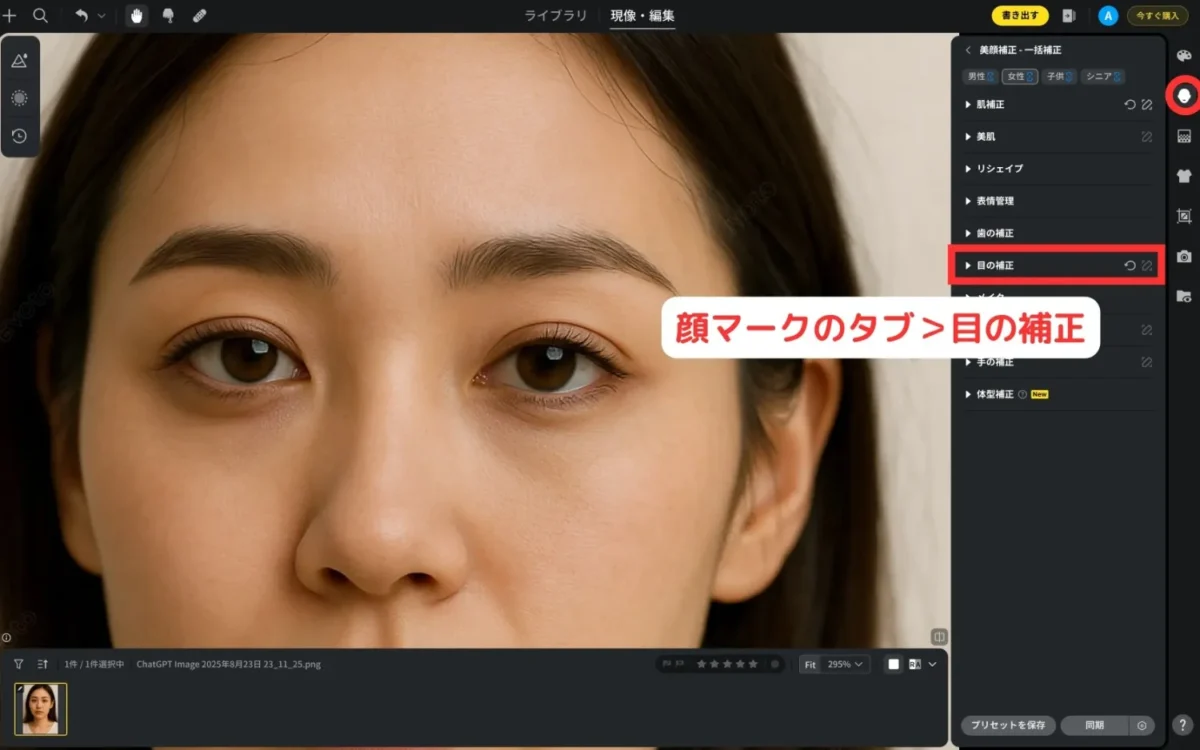Screen dimensions: 1200x750
Task: Toggle 肌補正 effect off icon
Action: point(1147,104)
